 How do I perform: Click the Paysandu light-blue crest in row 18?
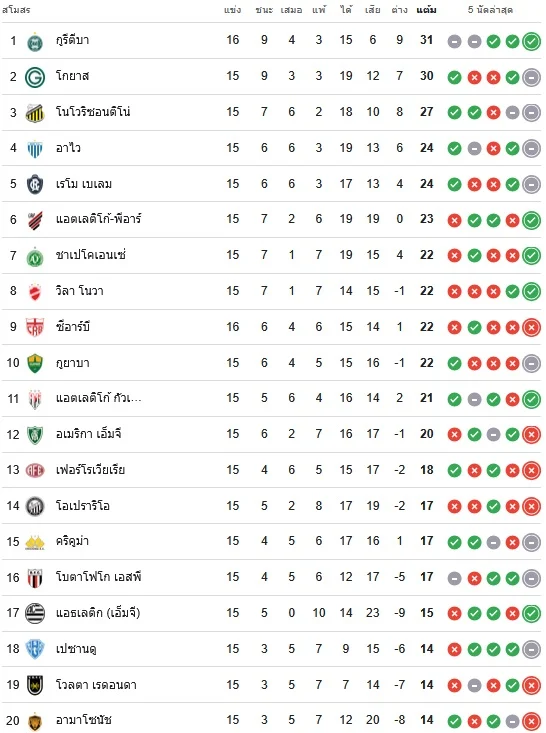pos(35,649)
